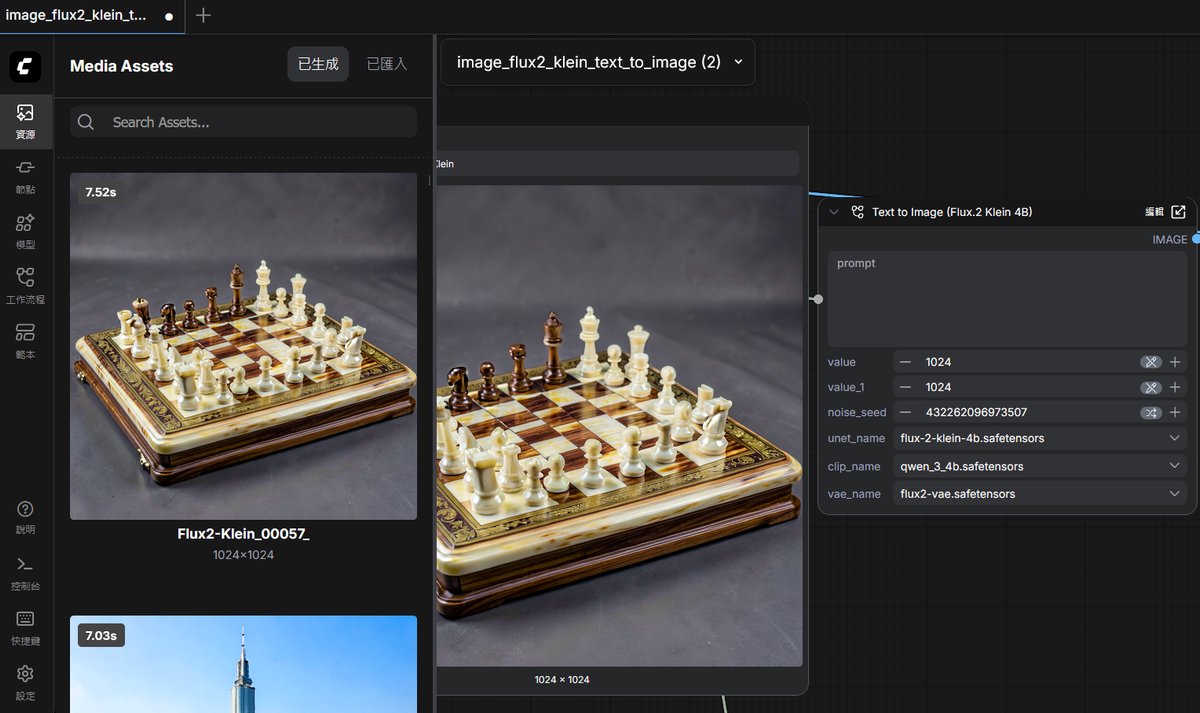Open the 範本 (Templates) sidebar panel
Viewport: 1200px width, 713px height.
pyautogui.click(x=25, y=339)
